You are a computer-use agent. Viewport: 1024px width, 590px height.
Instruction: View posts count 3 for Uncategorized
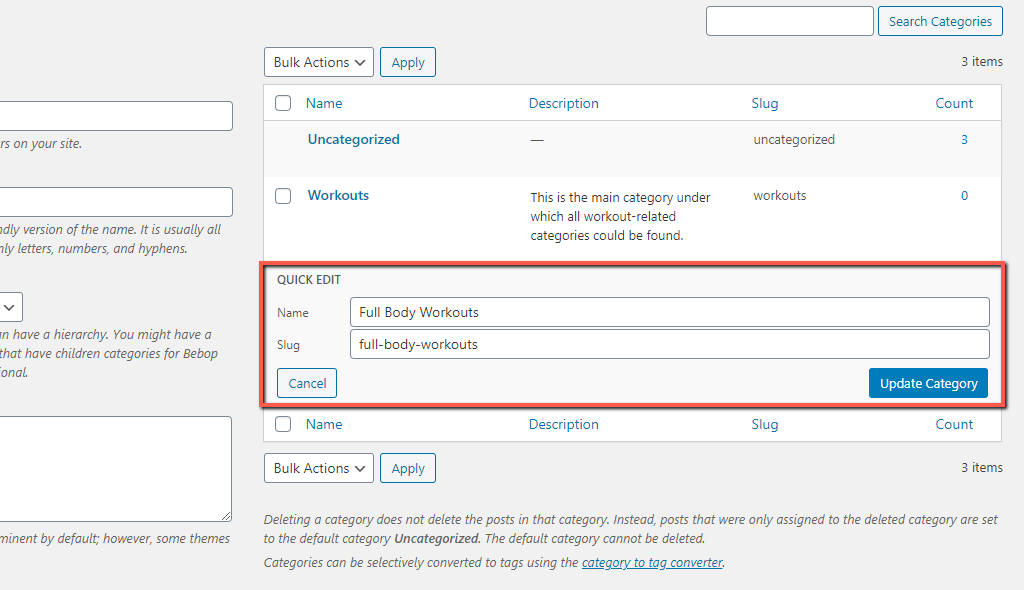[x=964, y=139]
